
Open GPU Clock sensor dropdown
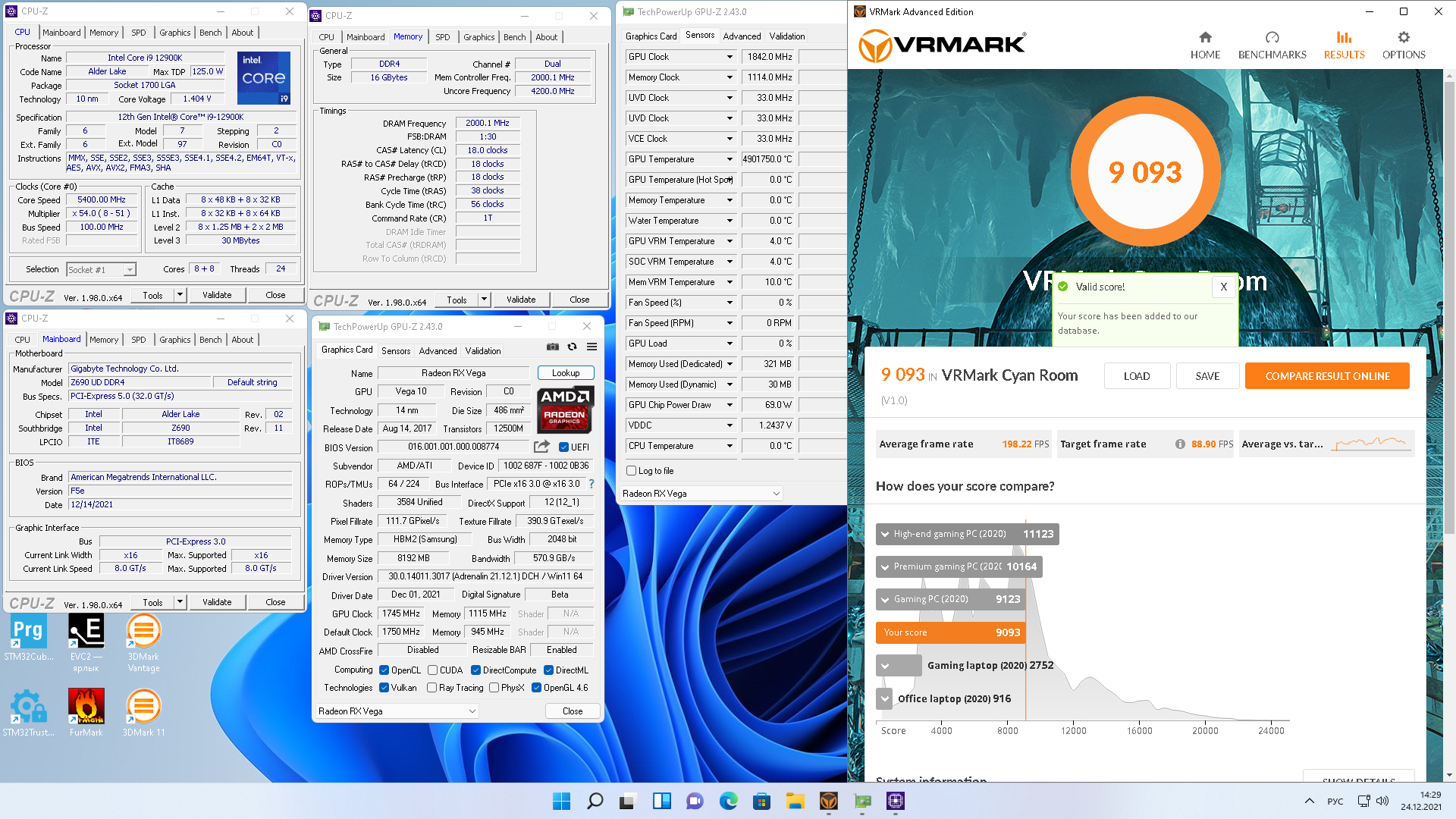tap(730, 57)
